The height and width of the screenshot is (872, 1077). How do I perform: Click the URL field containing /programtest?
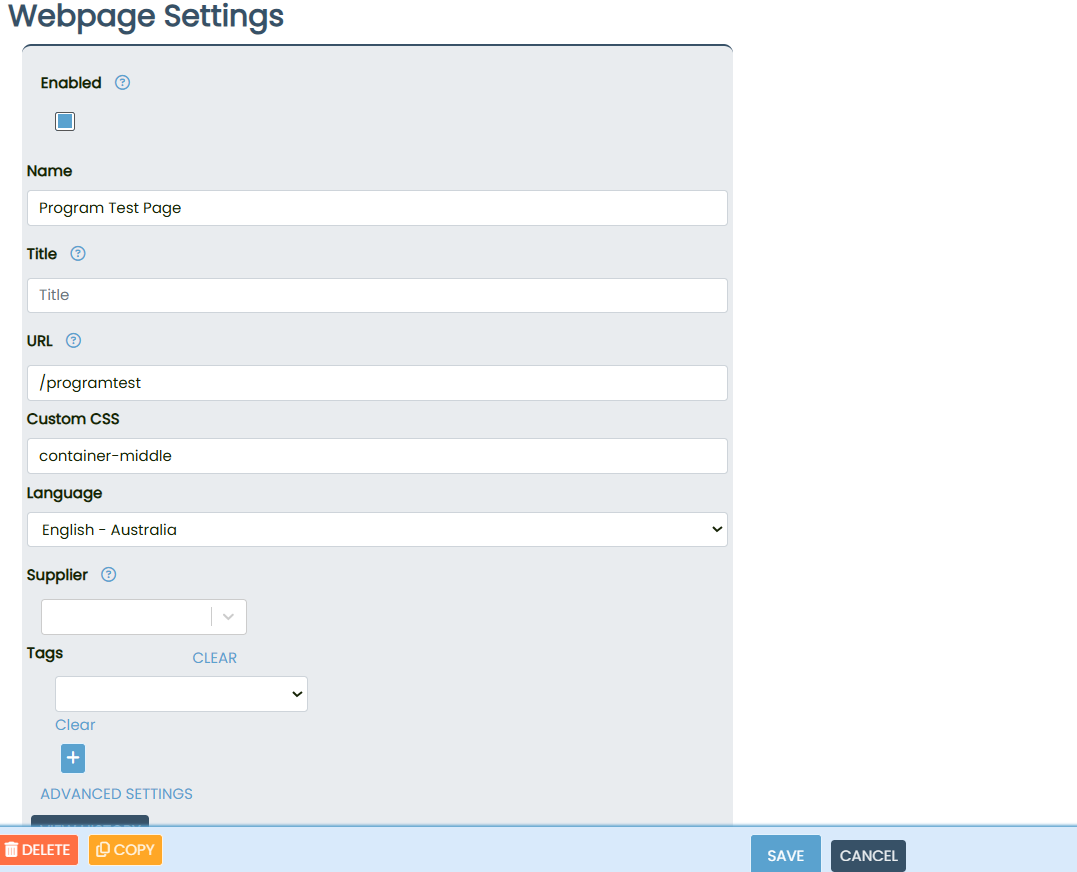pyautogui.click(x=377, y=383)
